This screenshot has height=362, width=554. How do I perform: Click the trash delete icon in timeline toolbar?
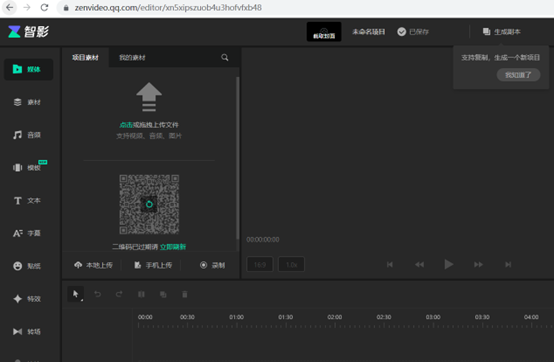click(x=185, y=294)
